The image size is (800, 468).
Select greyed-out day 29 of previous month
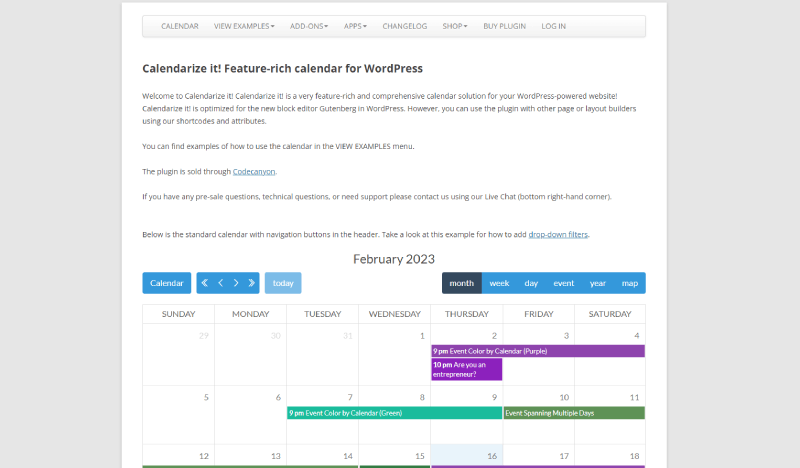click(x=179, y=355)
